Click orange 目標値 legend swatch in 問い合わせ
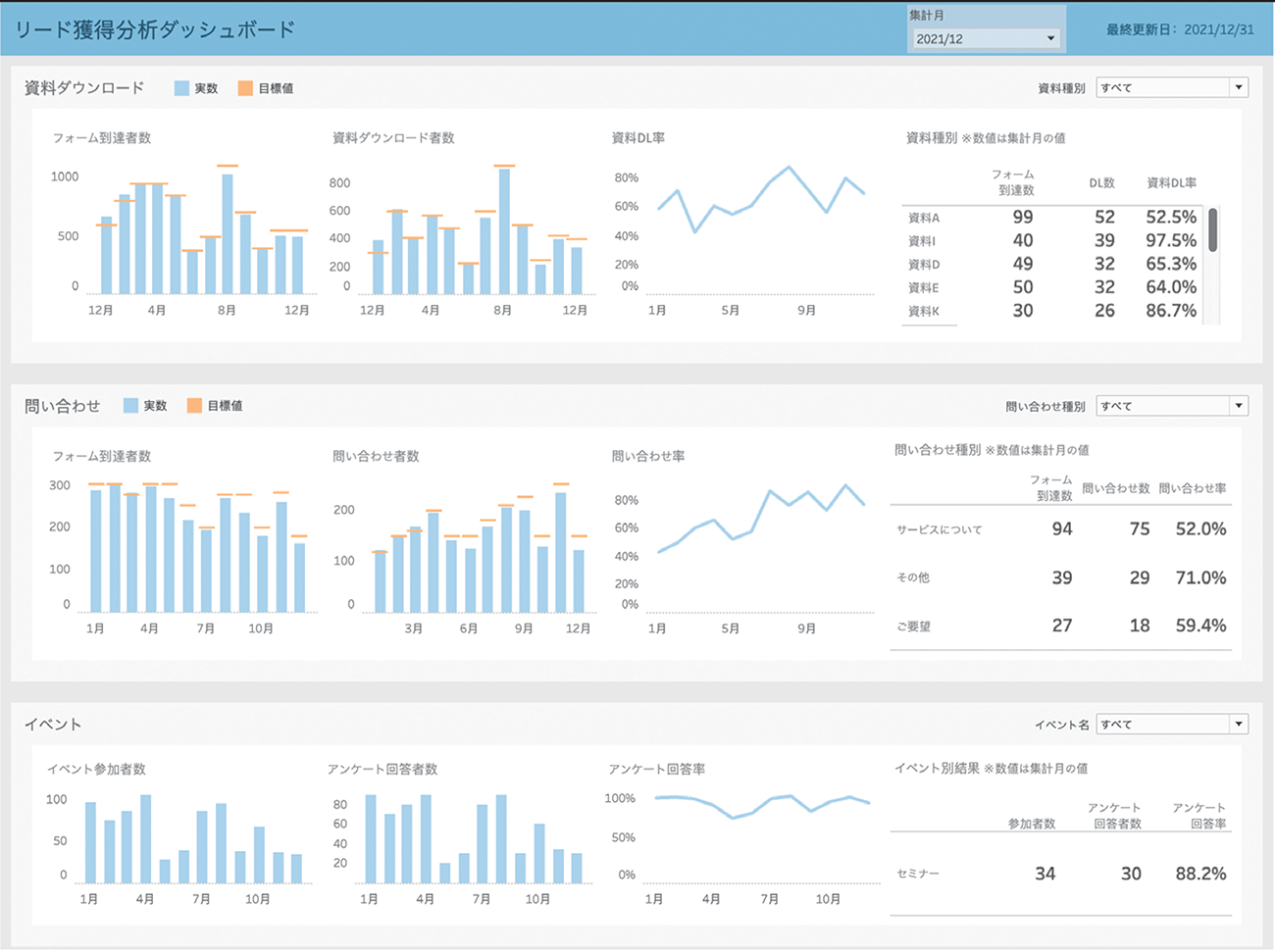 194,406
